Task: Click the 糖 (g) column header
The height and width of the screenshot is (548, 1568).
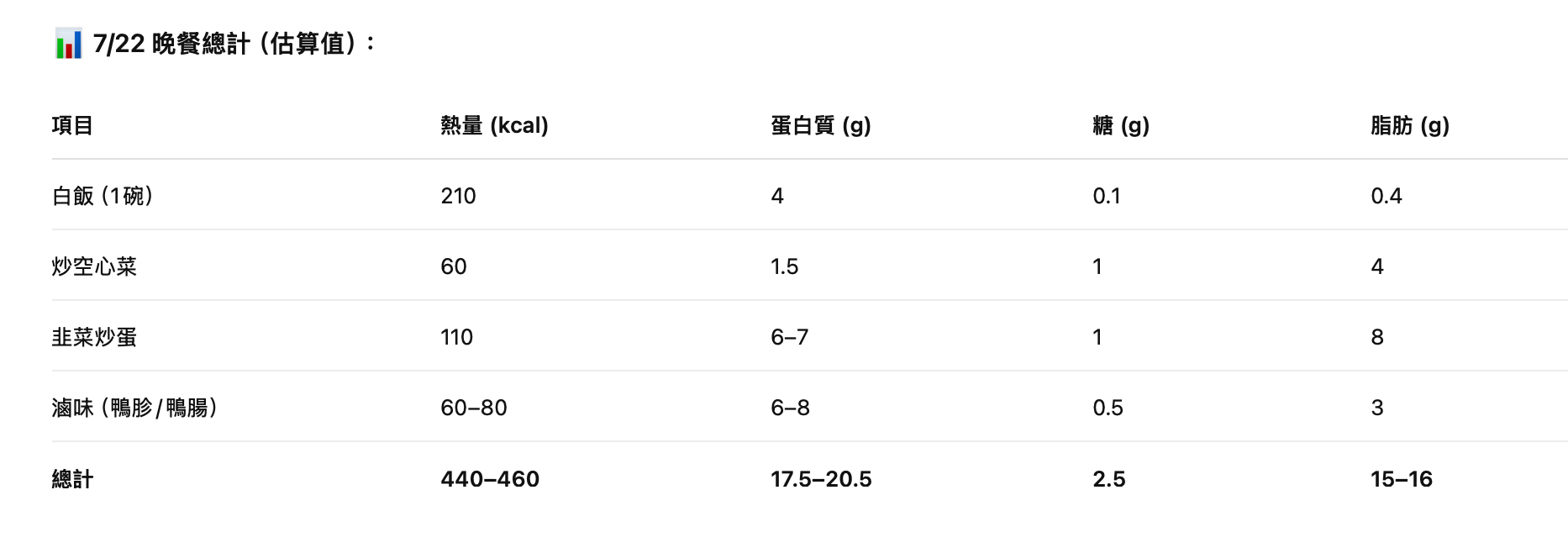Action: 1121,125
